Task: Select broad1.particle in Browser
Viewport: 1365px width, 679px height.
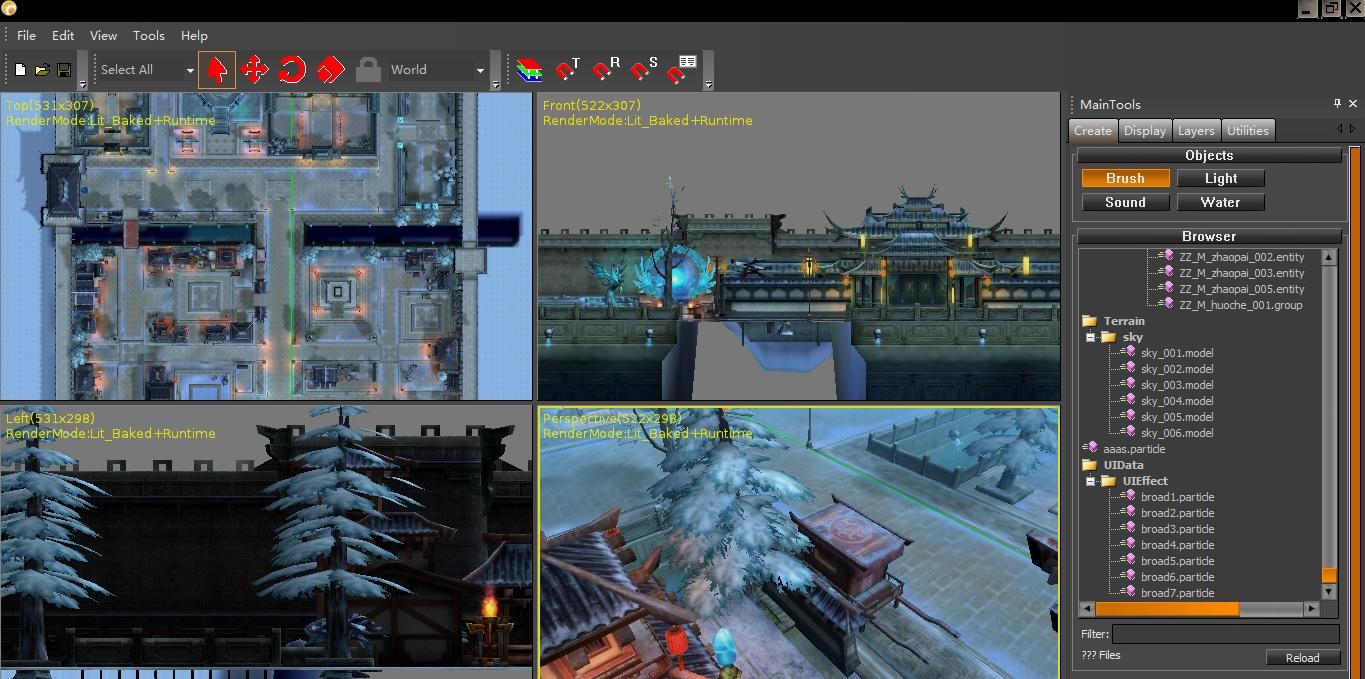Action: pyautogui.click(x=1177, y=497)
